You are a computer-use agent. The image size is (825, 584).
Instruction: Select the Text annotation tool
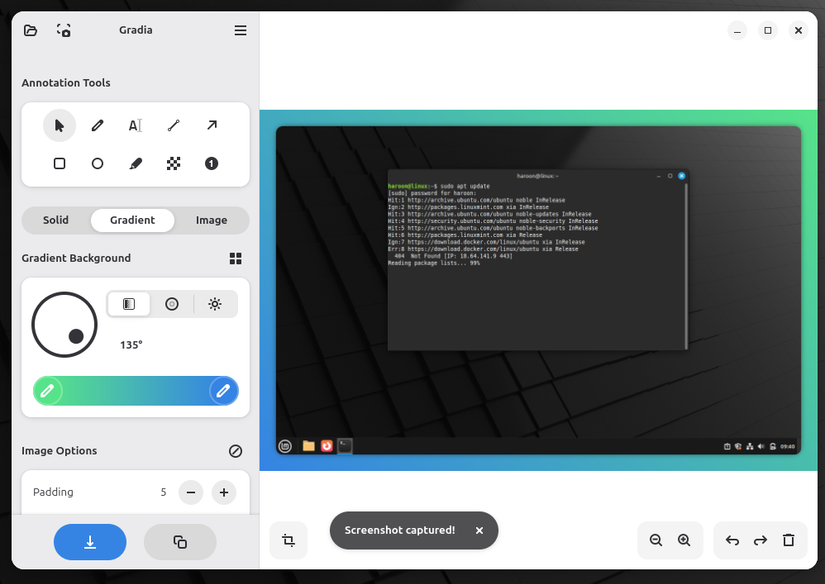click(x=135, y=124)
